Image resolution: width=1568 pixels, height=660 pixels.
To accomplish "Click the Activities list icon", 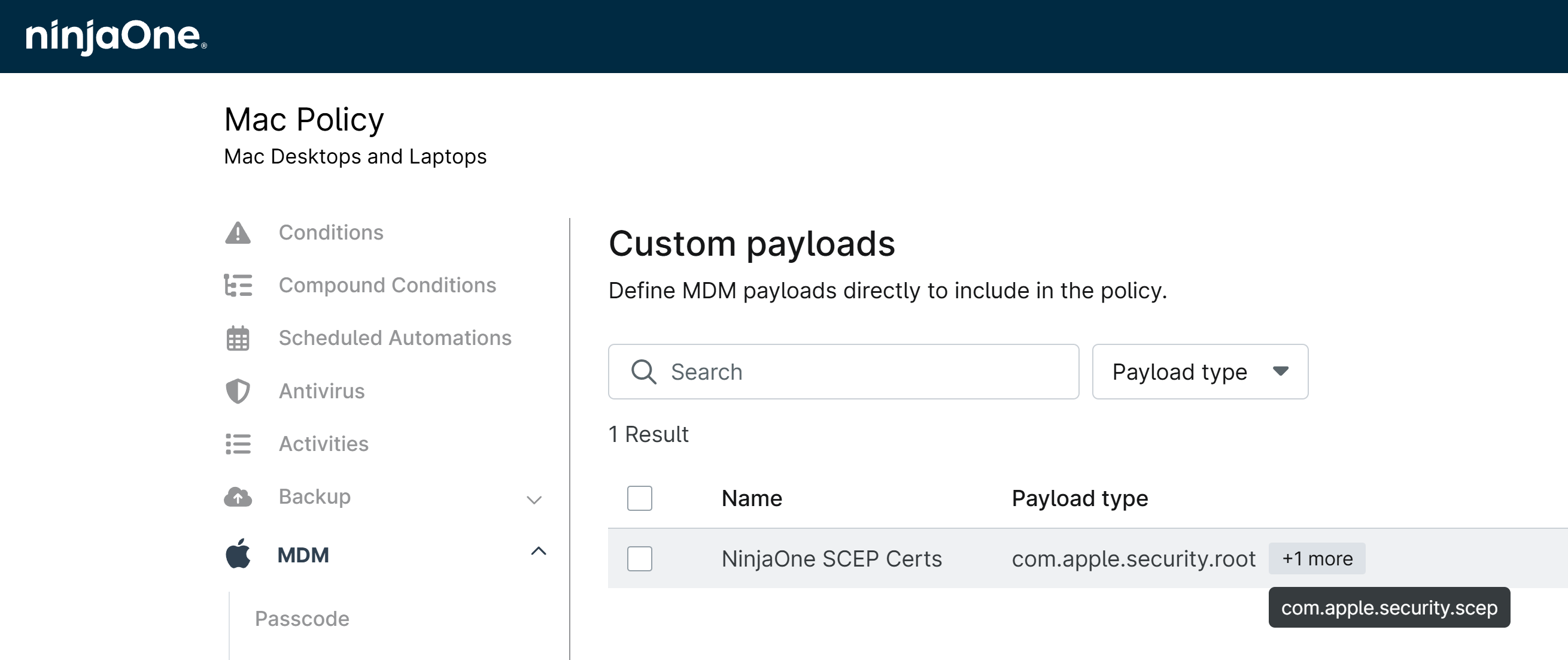I will (238, 444).
